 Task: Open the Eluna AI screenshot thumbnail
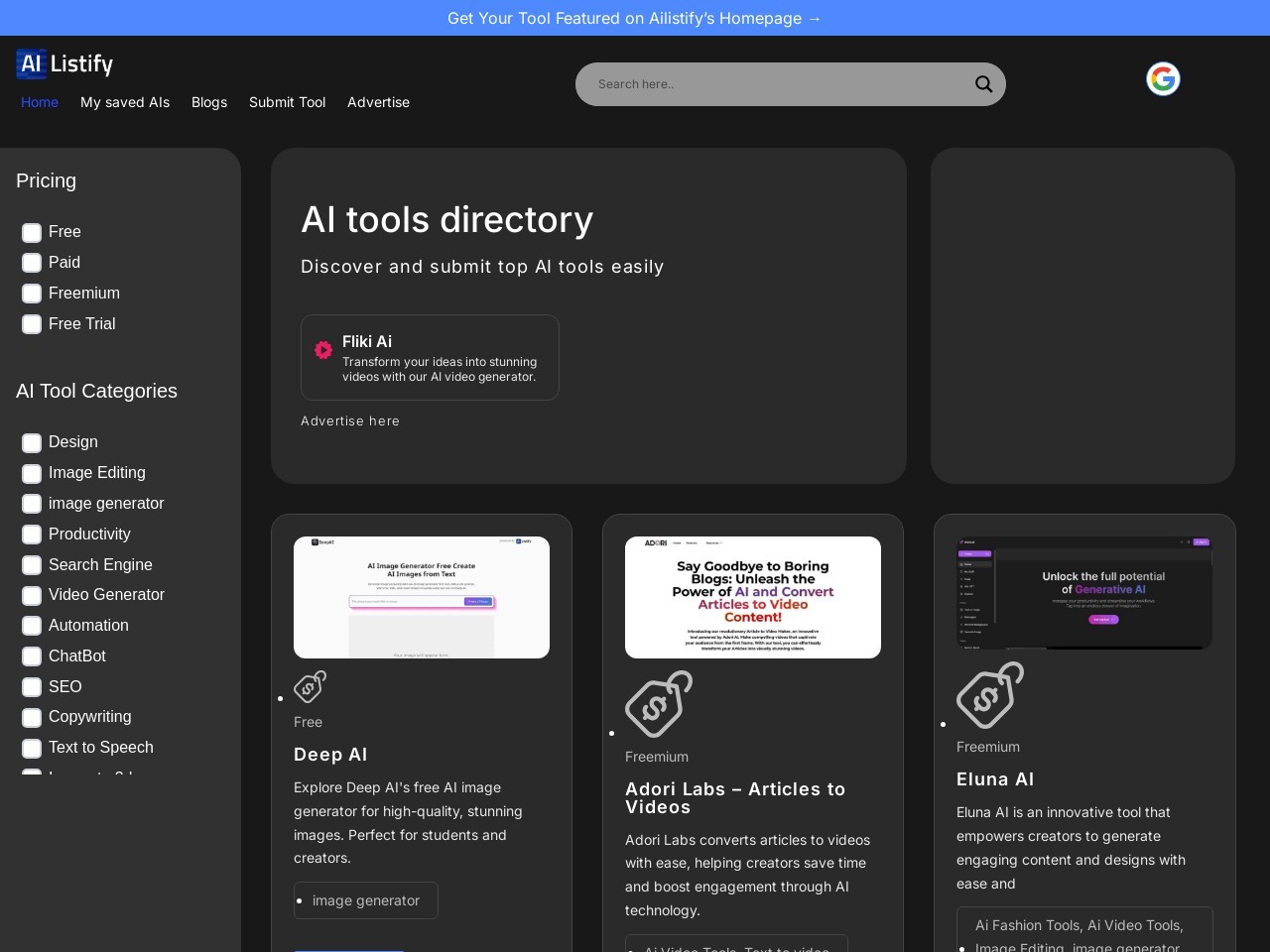click(x=1084, y=593)
